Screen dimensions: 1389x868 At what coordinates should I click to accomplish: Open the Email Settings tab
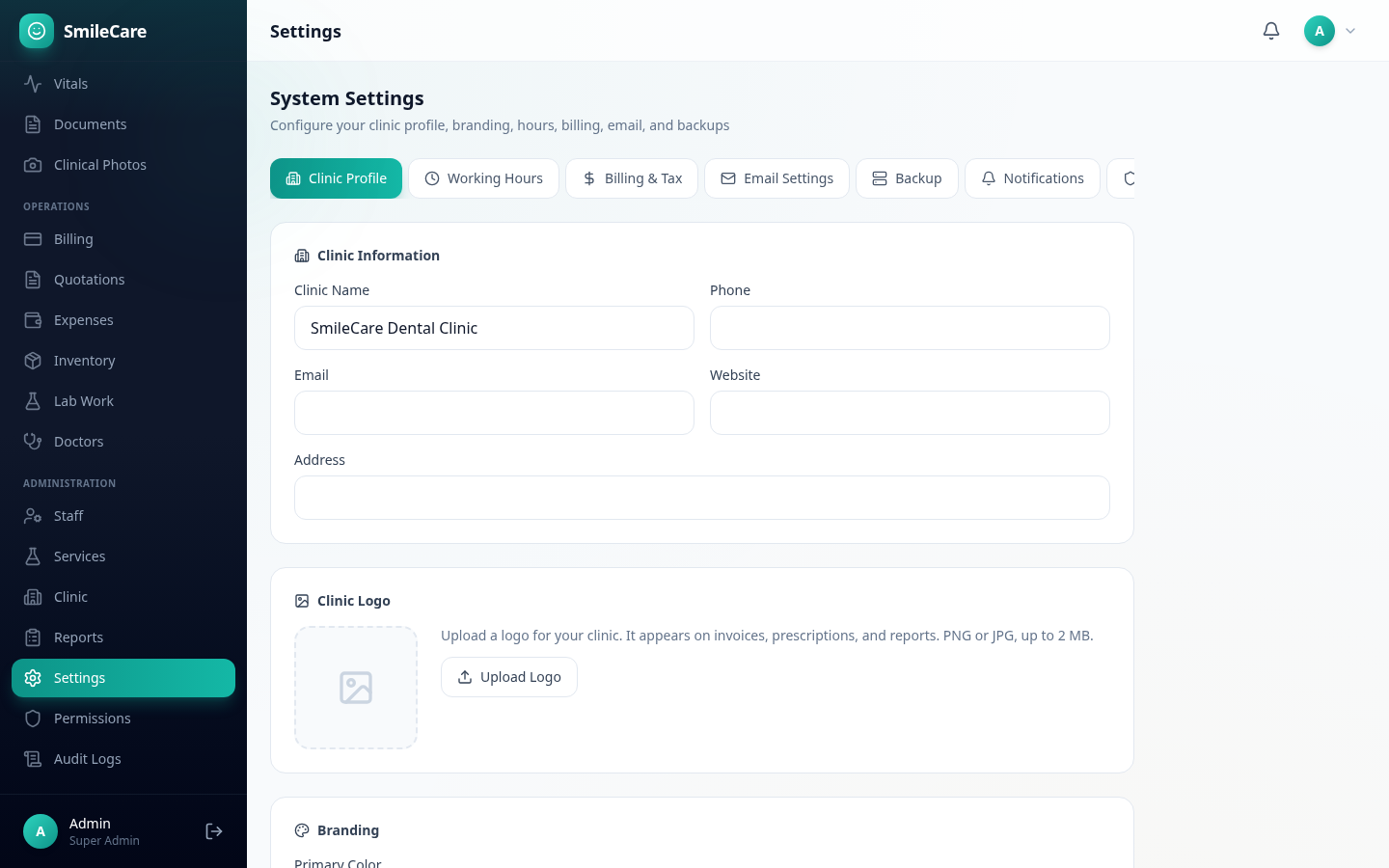coord(776,178)
